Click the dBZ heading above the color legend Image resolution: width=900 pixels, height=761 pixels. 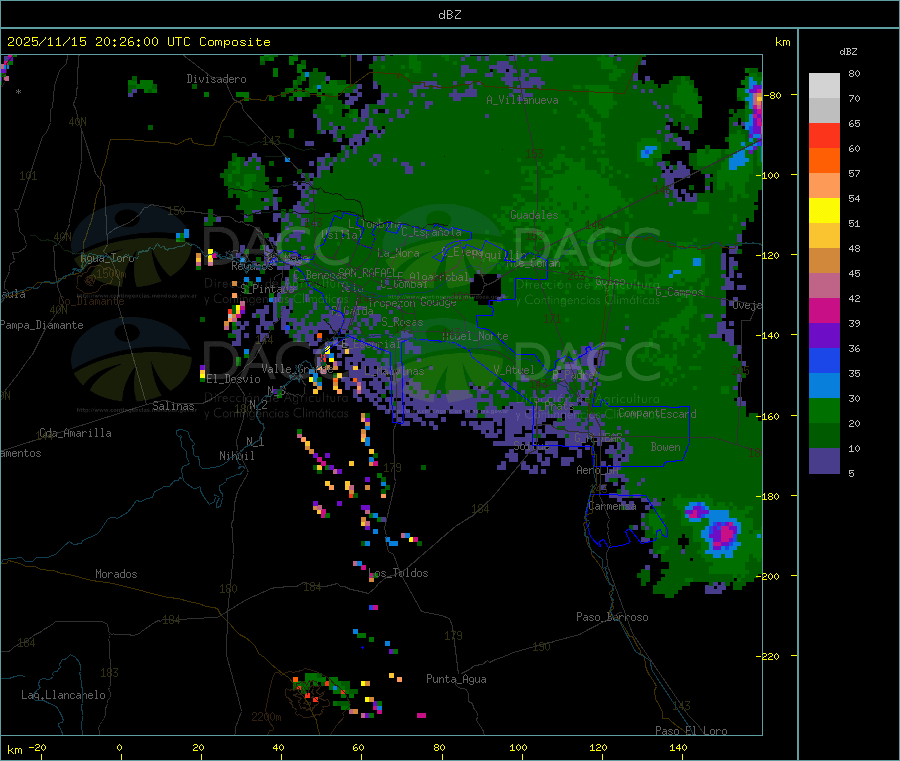[848, 52]
